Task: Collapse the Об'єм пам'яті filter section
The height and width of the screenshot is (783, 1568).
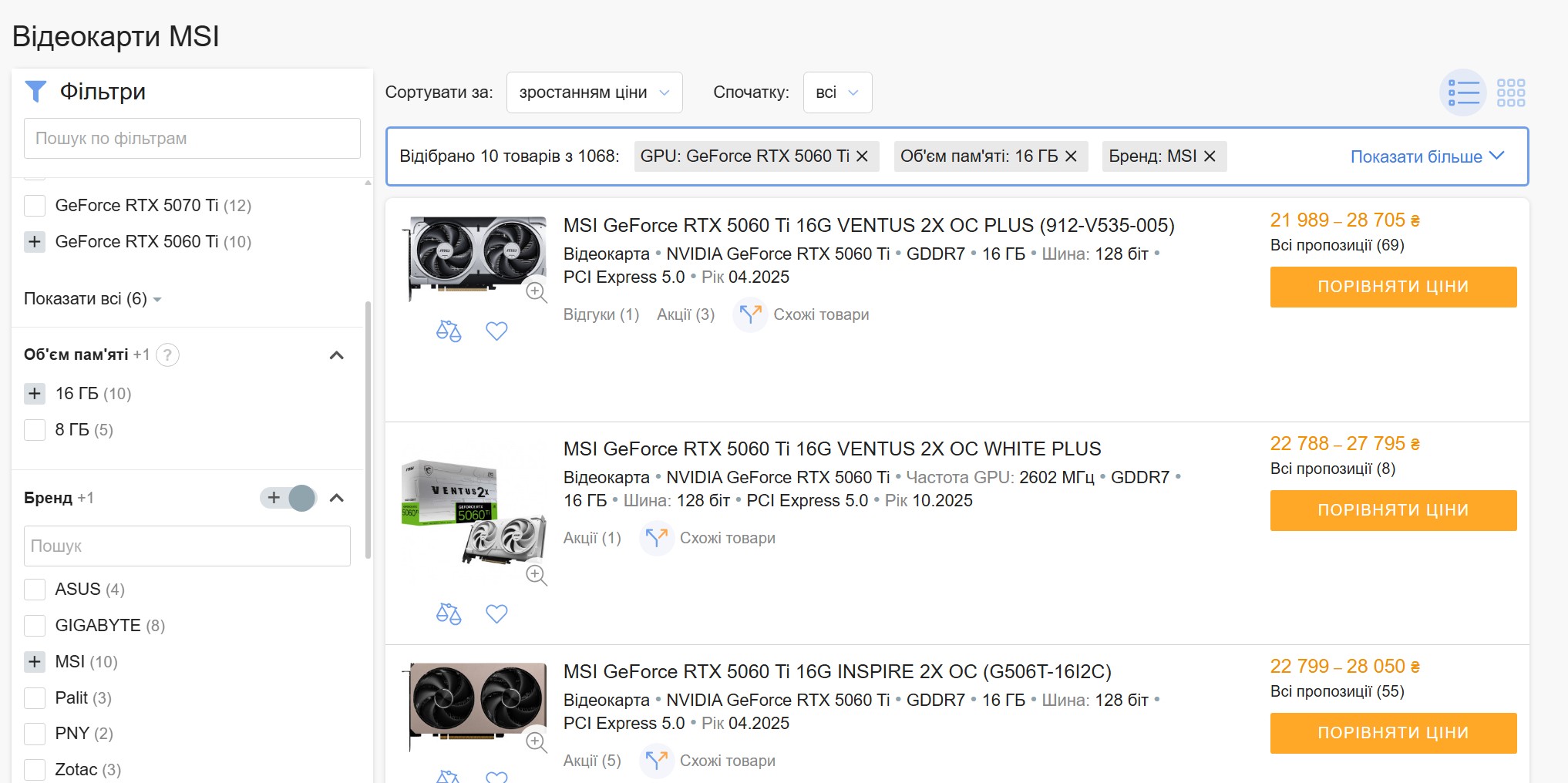Action: [337, 355]
